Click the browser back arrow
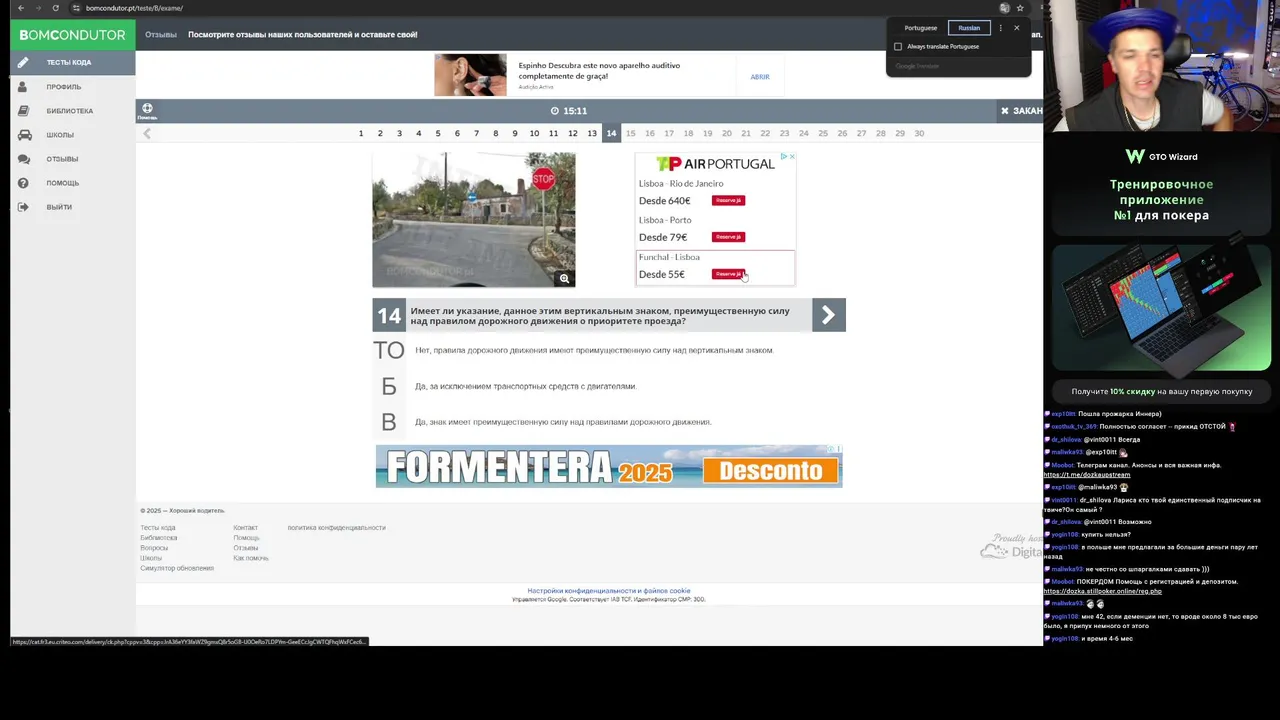This screenshot has height=720, width=1280. (21, 8)
